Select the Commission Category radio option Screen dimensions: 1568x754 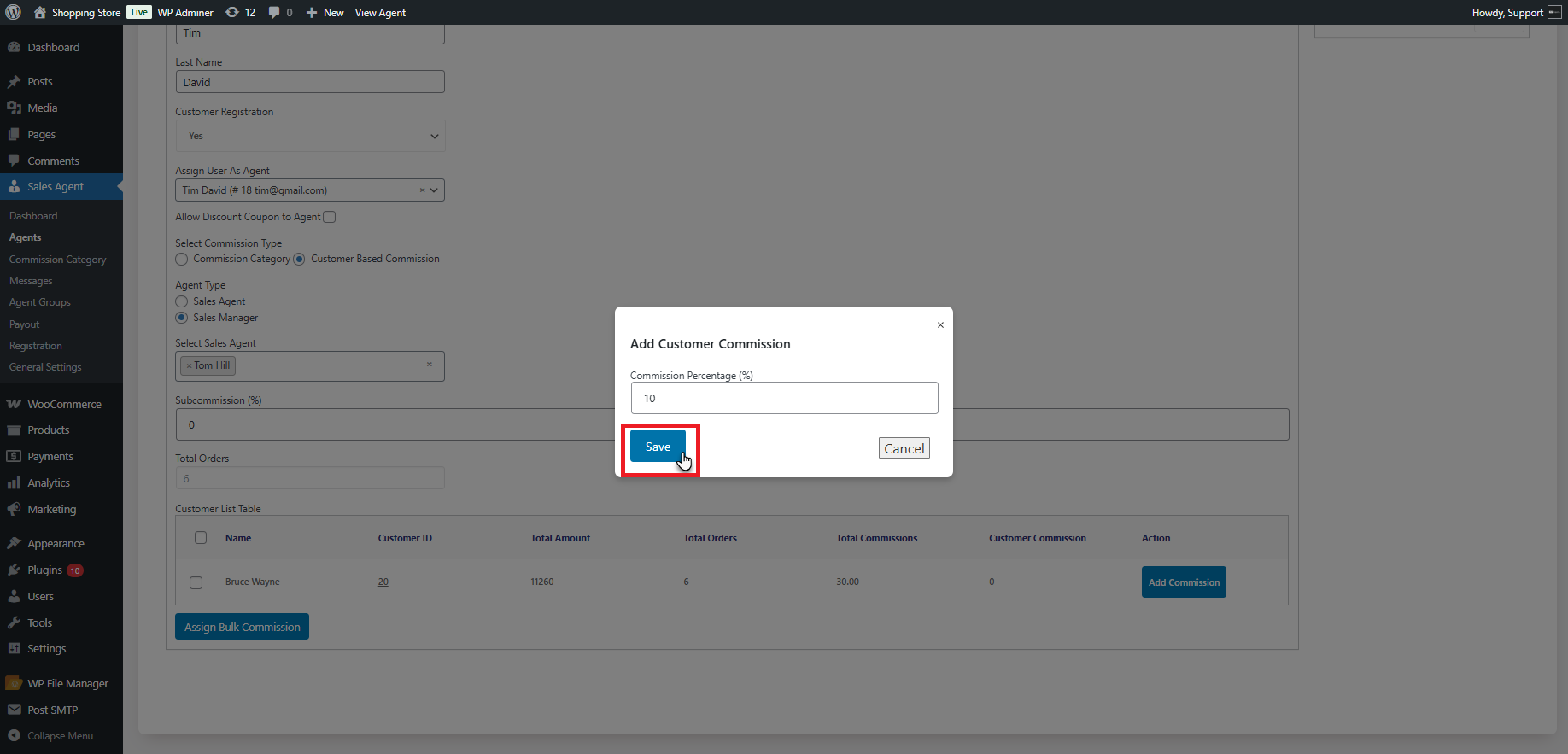click(182, 259)
